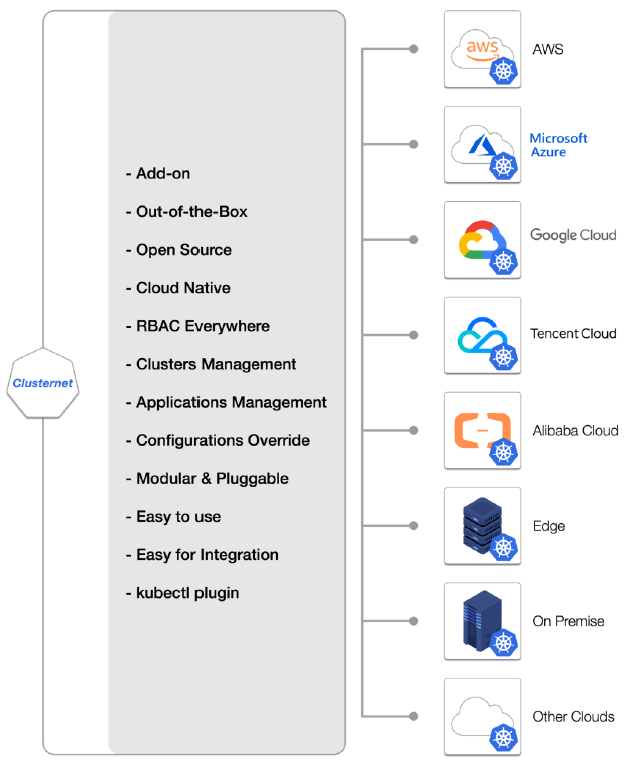Click the Tencent Cloud cluster icon

(x=482, y=335)
